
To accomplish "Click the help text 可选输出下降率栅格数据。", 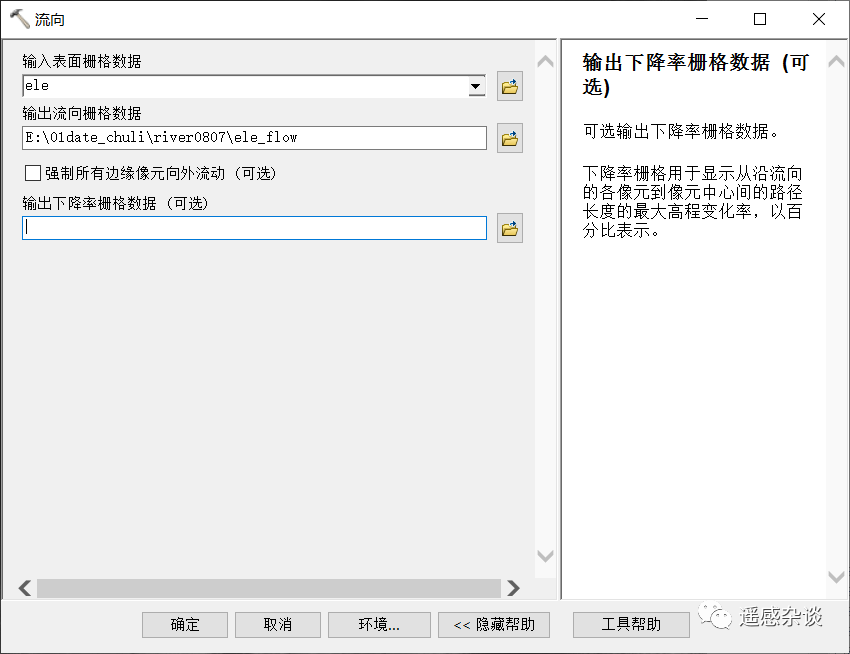I will click(681, 131).
